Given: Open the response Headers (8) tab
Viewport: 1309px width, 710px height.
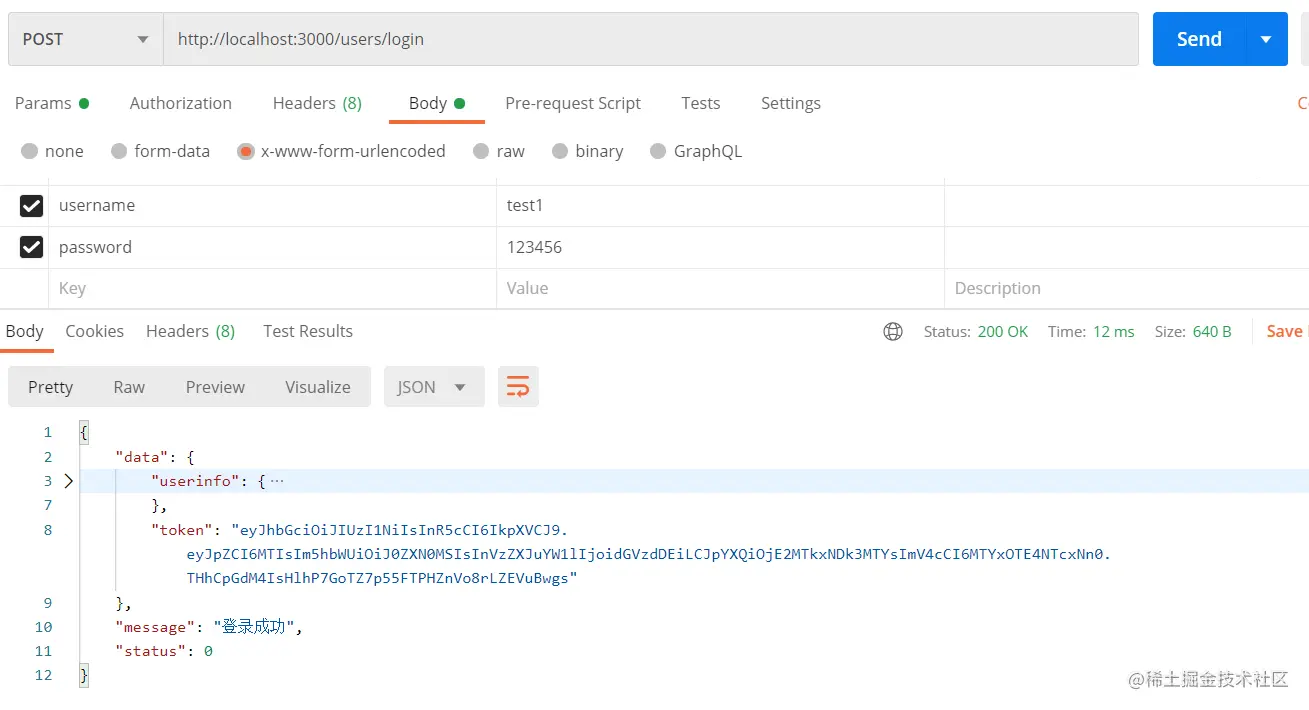Looking at the screenshot, I should coord(191,331).
